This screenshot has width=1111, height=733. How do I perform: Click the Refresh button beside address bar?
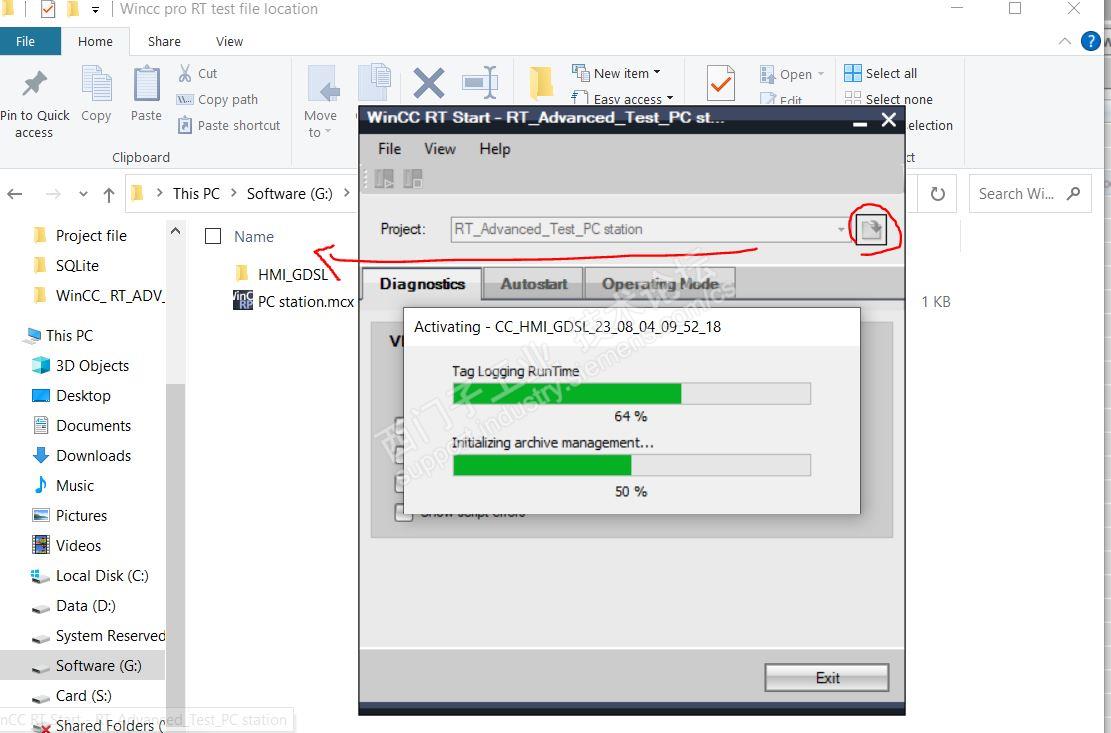point(937,194)
